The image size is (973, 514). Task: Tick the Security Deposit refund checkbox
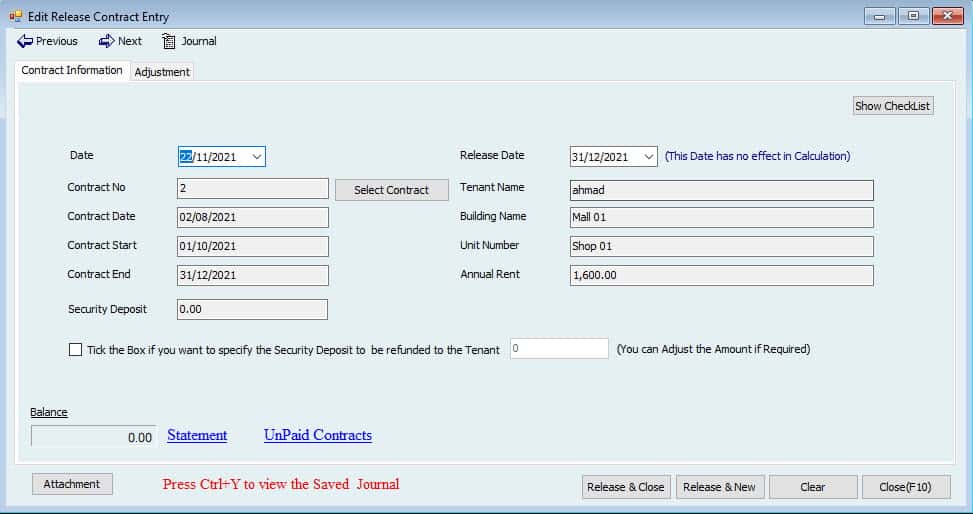(76, 350)
